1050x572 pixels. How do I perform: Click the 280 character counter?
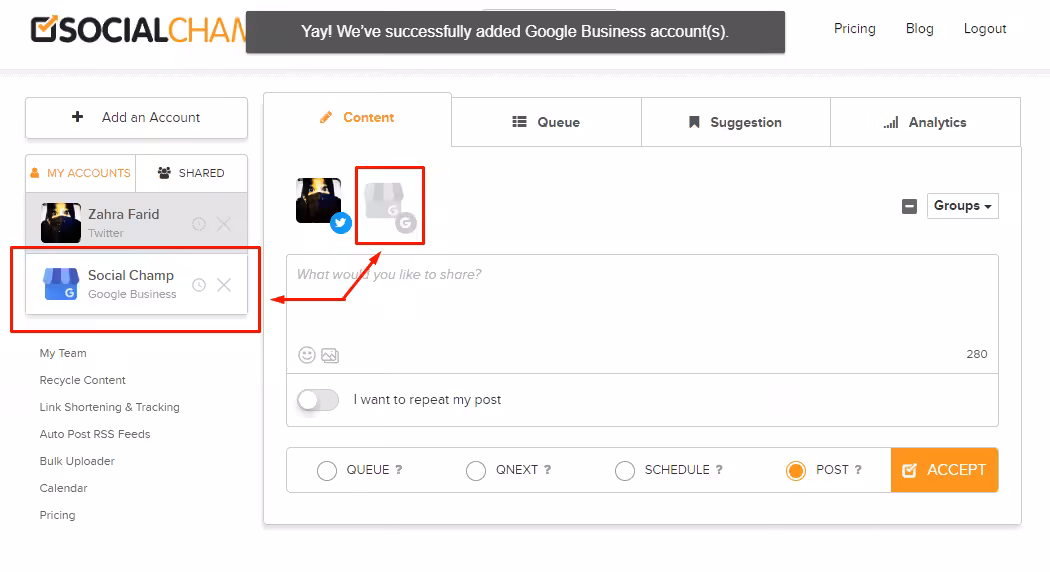[976, 354]
